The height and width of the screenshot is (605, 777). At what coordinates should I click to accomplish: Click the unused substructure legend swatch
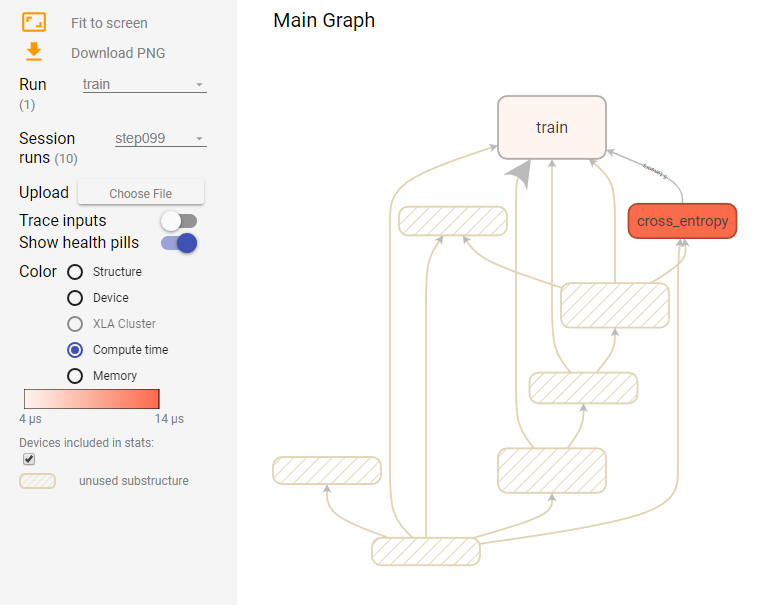pyautogui.click(x=37, y=481)
